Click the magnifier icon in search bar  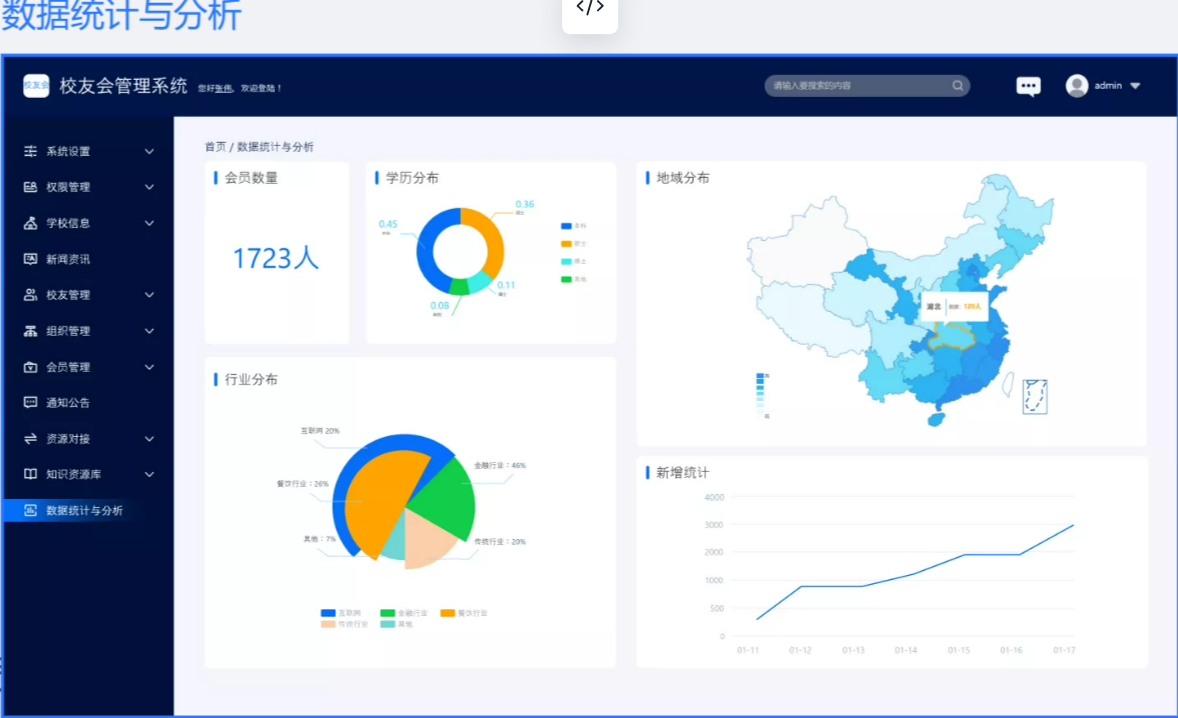[957, 86]
